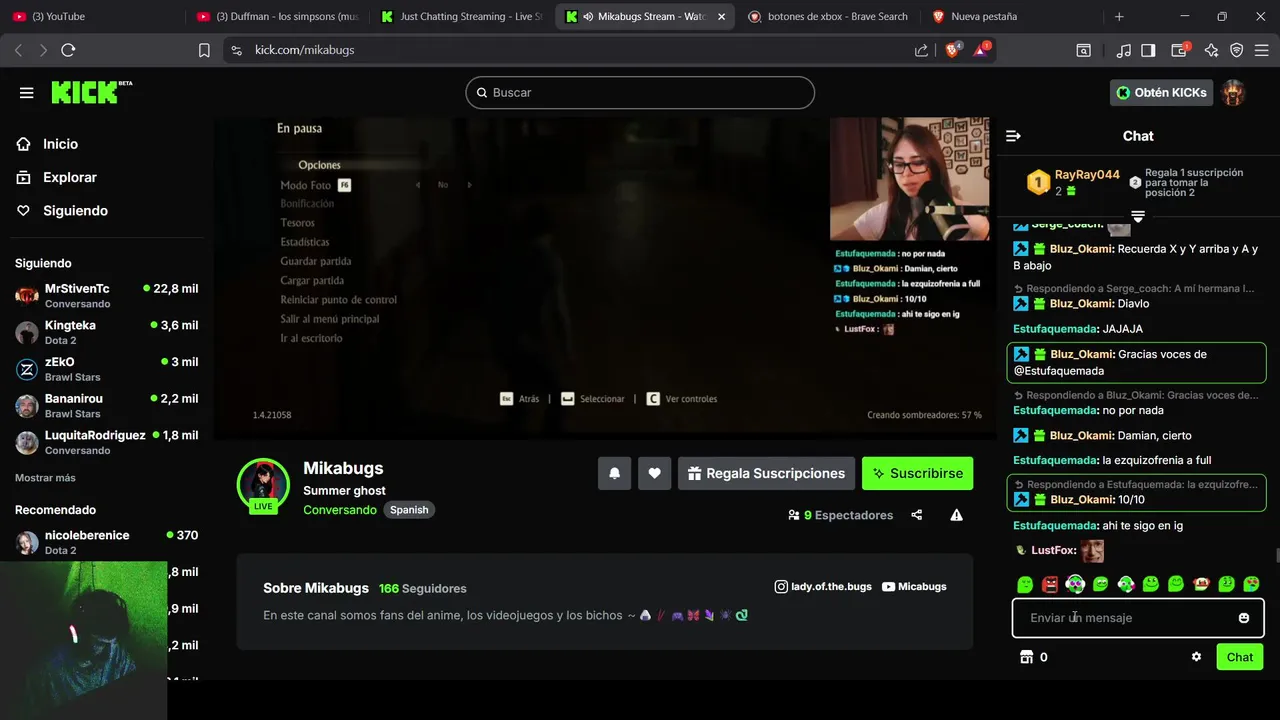Send message with Chat button
The width and height of the screenshot is (1280, 720).
[x=1240, y=657]
